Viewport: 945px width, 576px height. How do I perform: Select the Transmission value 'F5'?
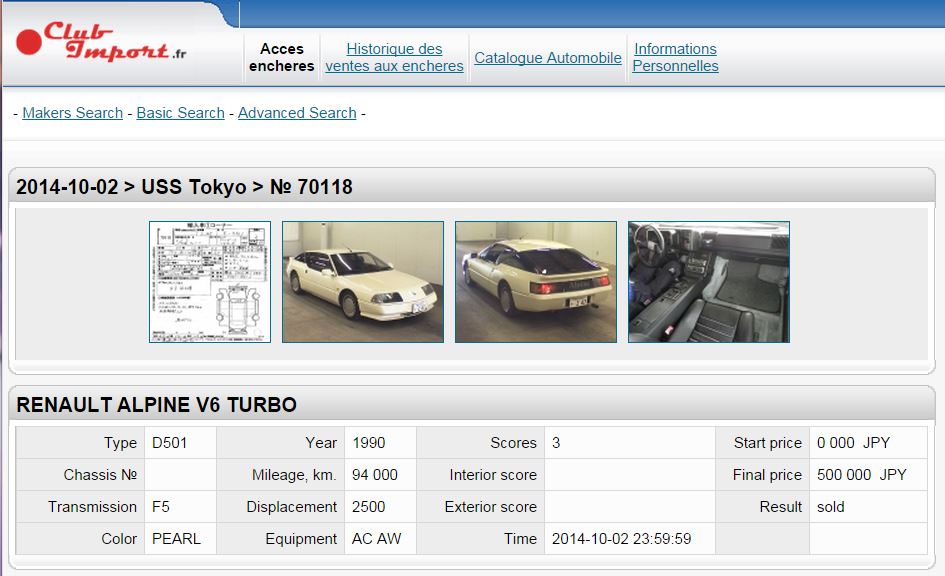click(160, 507)
